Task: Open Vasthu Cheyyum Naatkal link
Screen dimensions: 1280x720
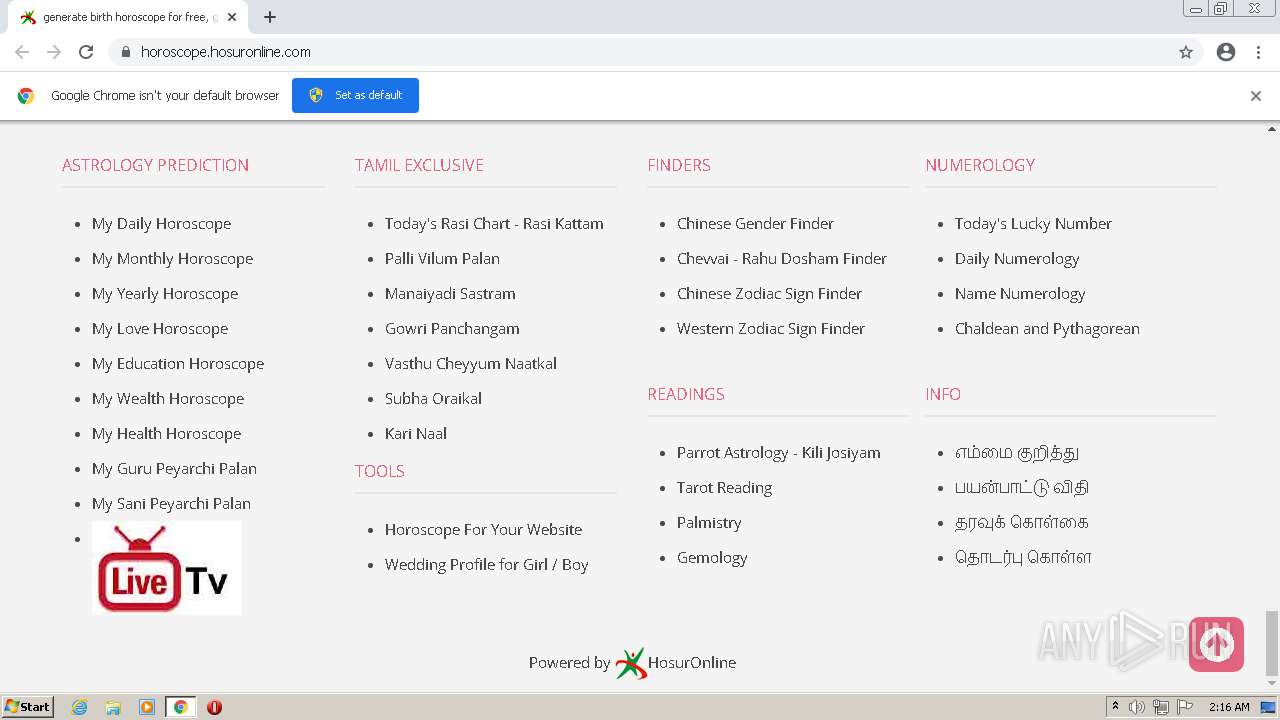Action: [x=471, y=364]
